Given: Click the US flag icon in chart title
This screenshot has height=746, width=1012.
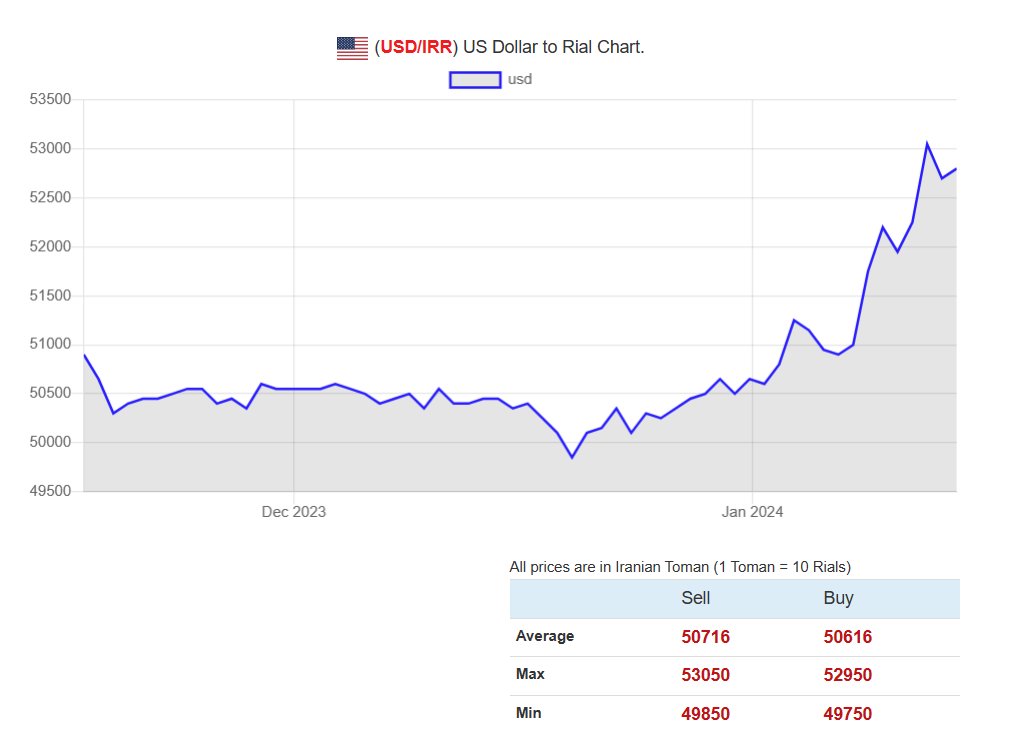Looking at the screenshot, I should click(x=352, y=48).
